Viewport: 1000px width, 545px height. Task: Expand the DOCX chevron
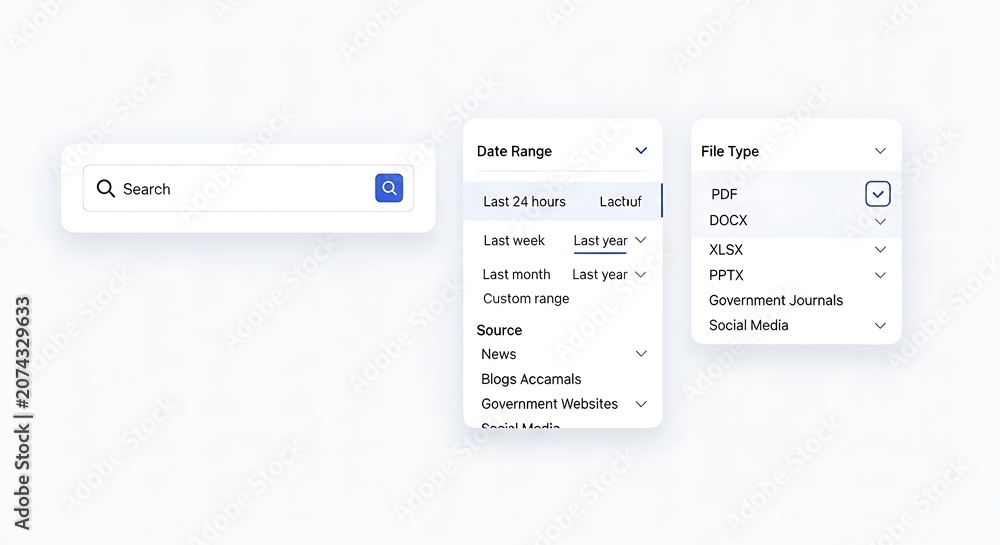pos(880,221)
